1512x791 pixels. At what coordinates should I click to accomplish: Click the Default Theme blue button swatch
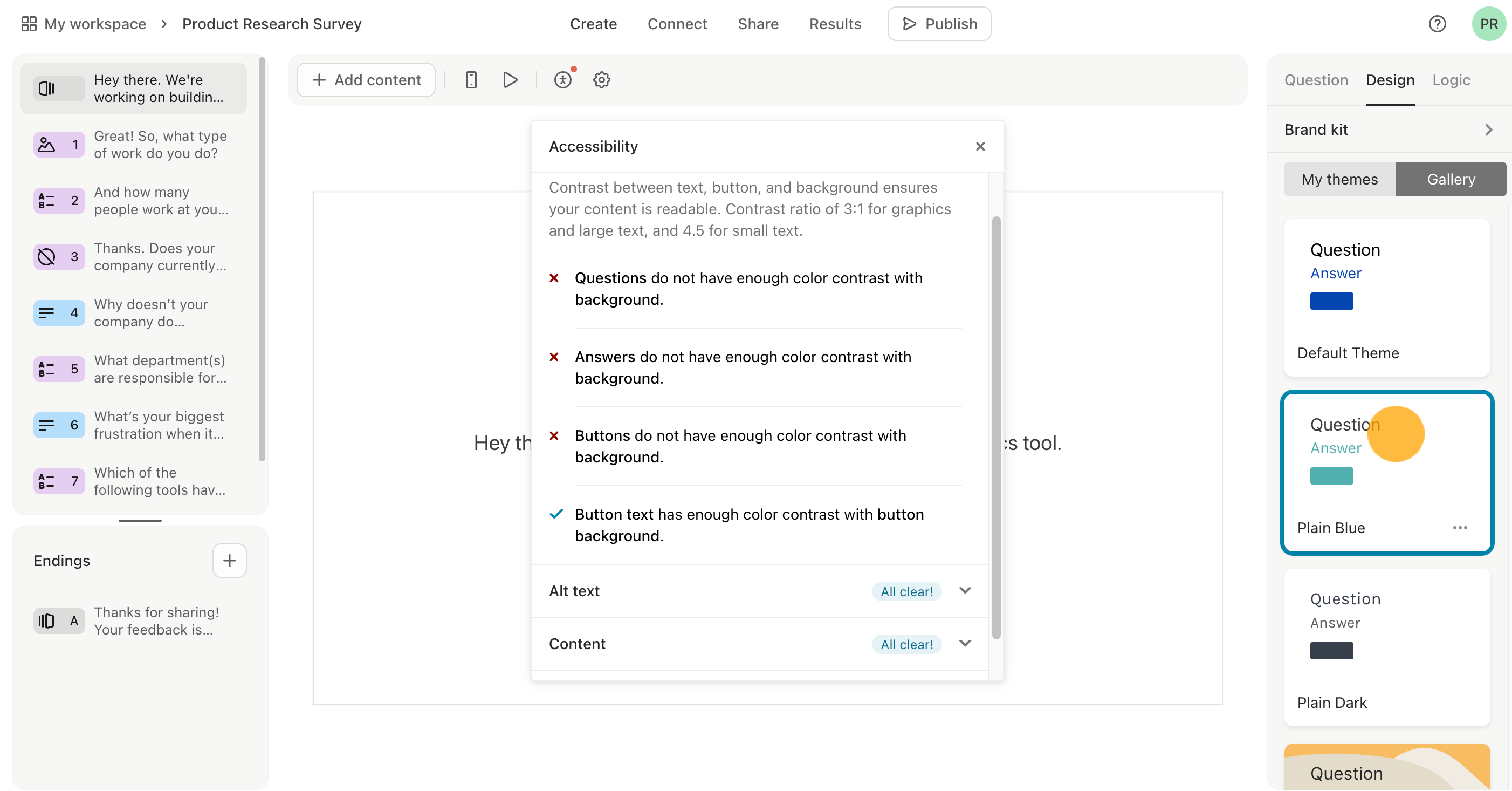[1331, 301]
